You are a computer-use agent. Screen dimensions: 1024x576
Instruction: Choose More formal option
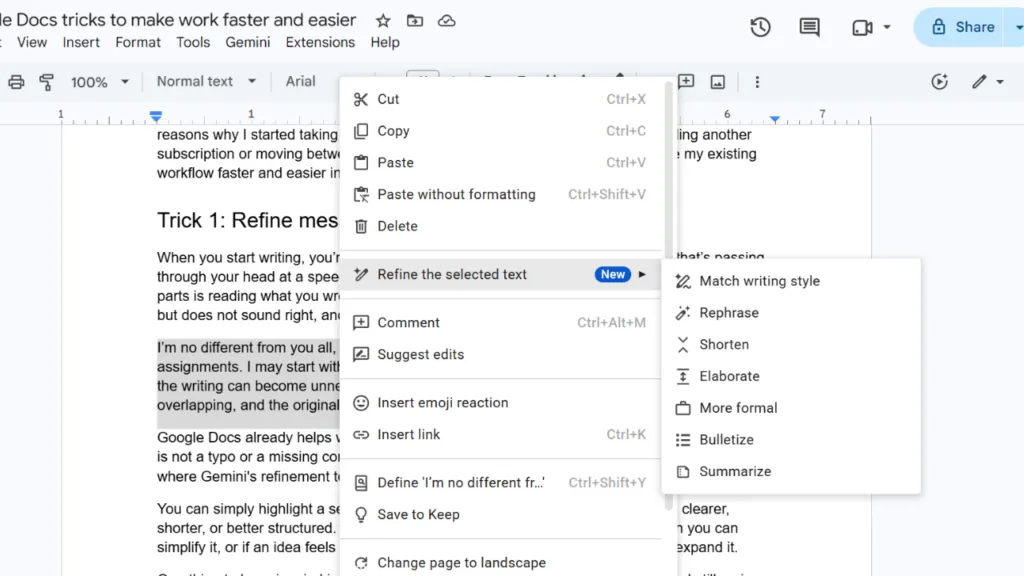pyautogui.click(x=791, y=408)
